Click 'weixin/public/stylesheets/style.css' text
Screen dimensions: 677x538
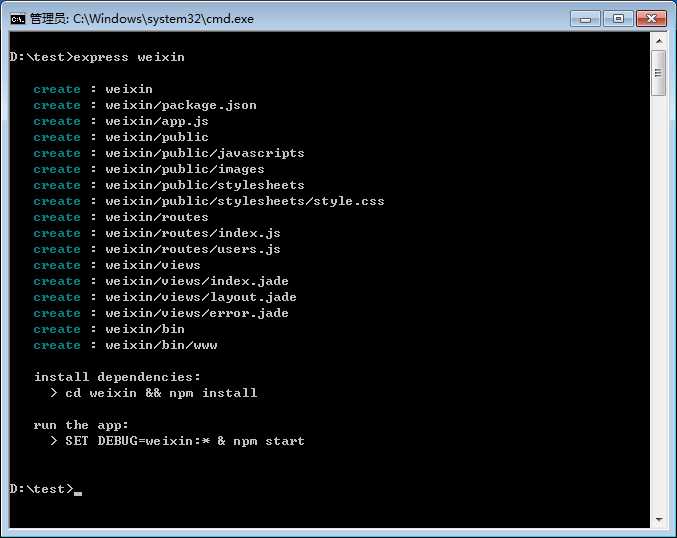click(x=245, y=201)
